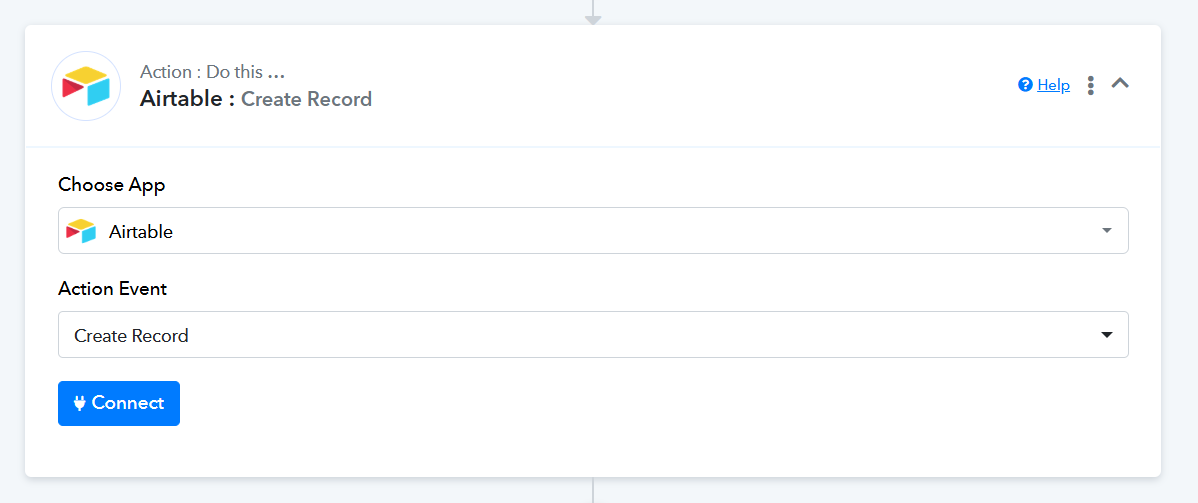The image size is (1198, 503).
Task: Click the small Airtable icon in Choose App field
Action: [x=81, y=231]
